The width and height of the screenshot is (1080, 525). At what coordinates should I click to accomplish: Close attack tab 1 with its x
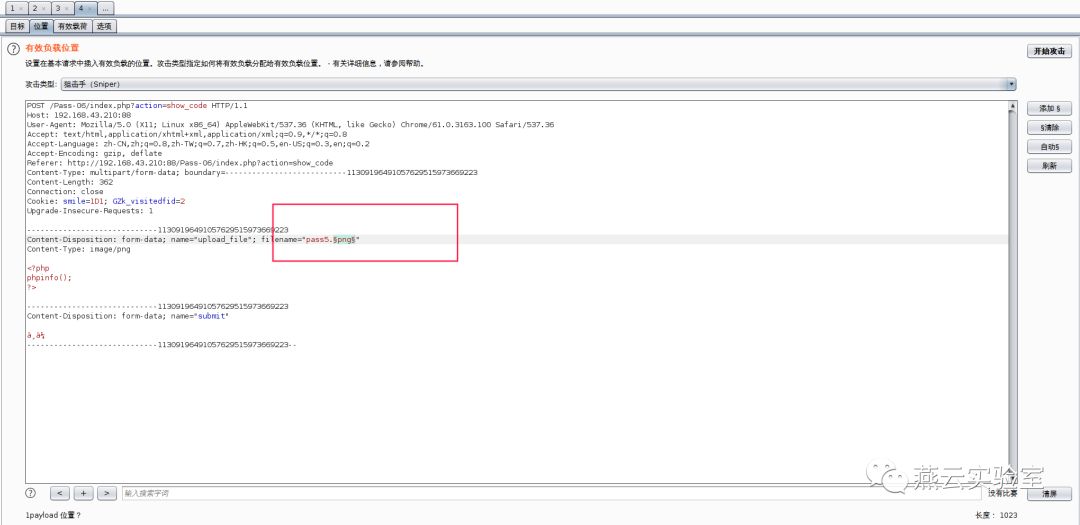23,8
